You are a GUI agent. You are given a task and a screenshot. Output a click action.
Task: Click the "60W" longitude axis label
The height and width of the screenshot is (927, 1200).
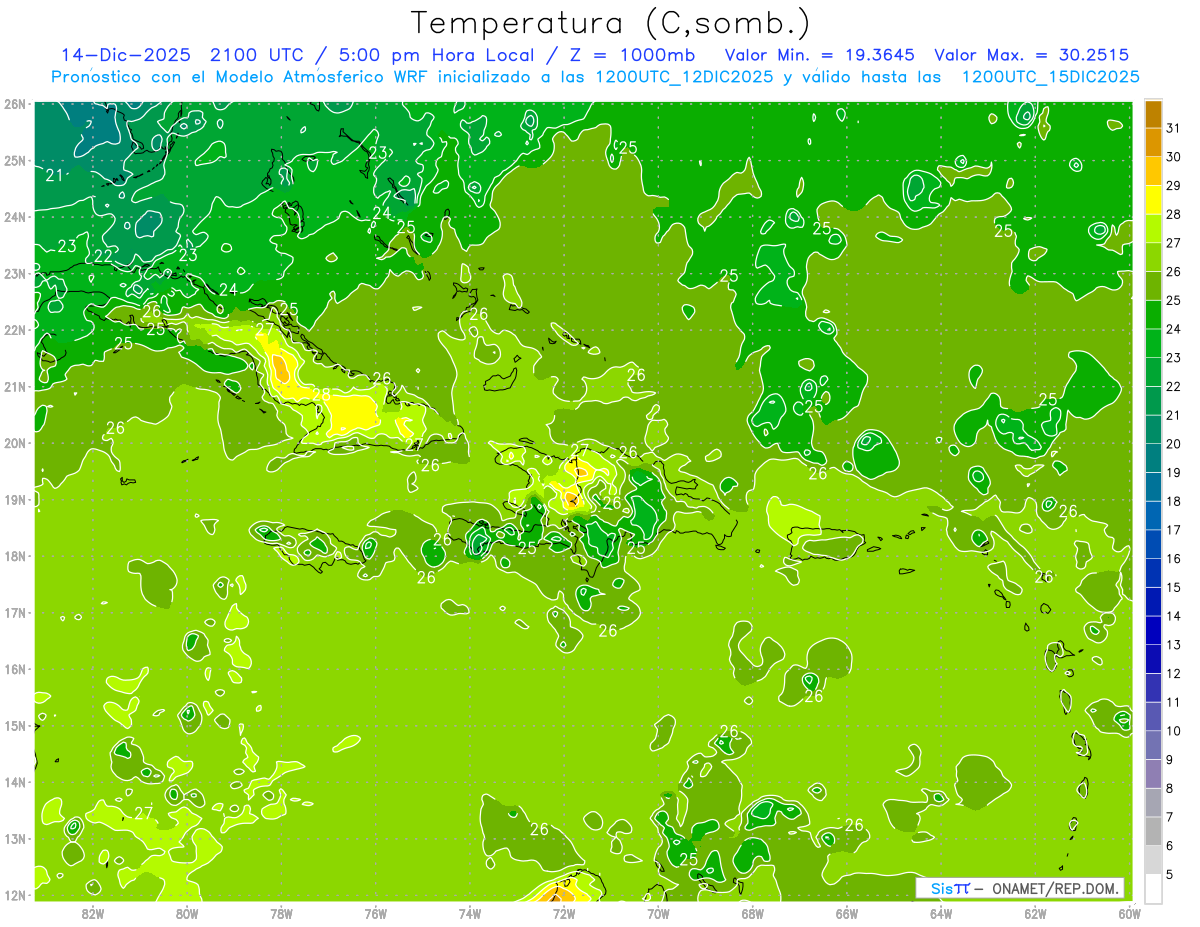click(x=1129, y=913)
